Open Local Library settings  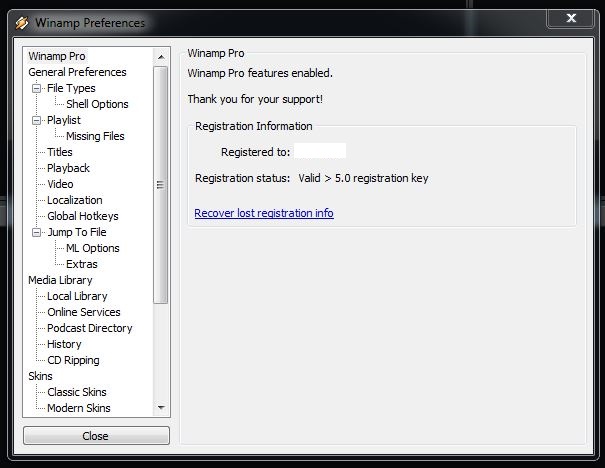[x=77, y=296]
